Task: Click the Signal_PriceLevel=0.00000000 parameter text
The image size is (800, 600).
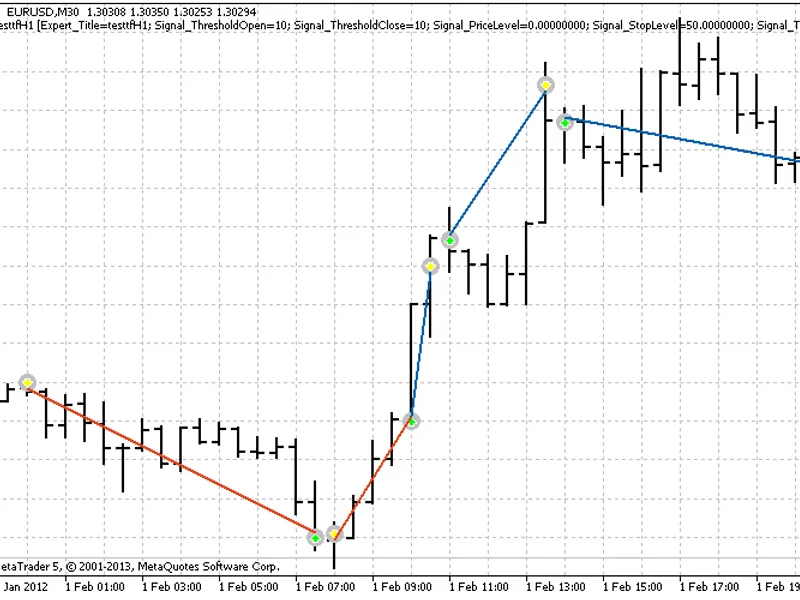Action: [510, 25]
